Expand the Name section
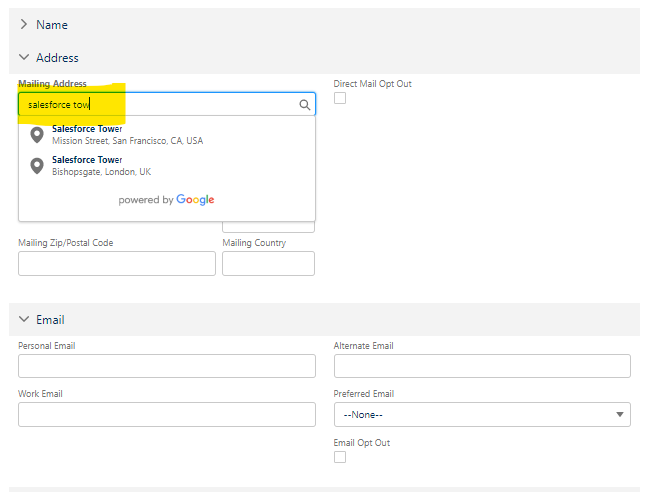Viewport: 652px width, 492px height. (24, 24)
